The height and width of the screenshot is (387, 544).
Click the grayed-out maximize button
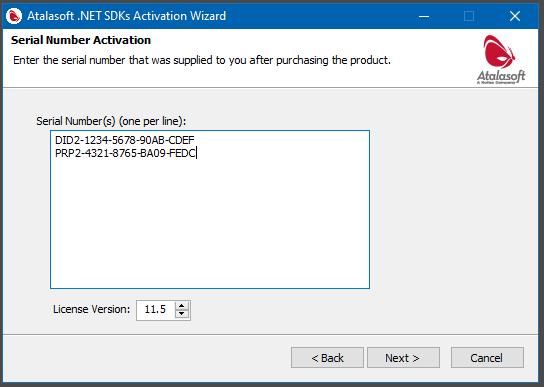pyautogui.click(x=469, y=16)
